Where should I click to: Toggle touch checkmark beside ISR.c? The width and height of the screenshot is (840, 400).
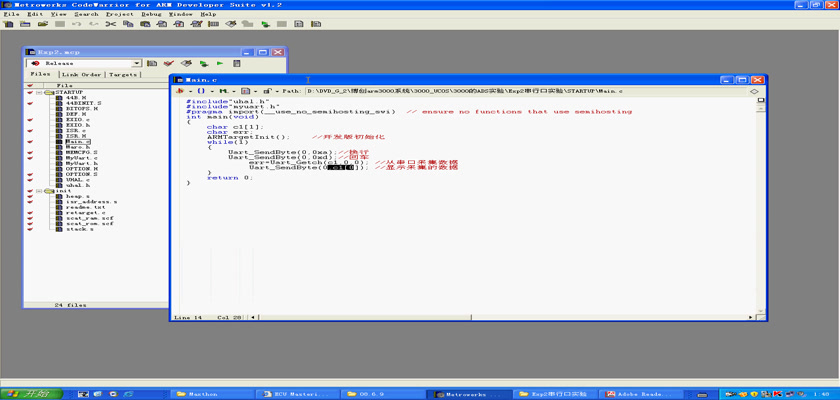coord(30,131)
